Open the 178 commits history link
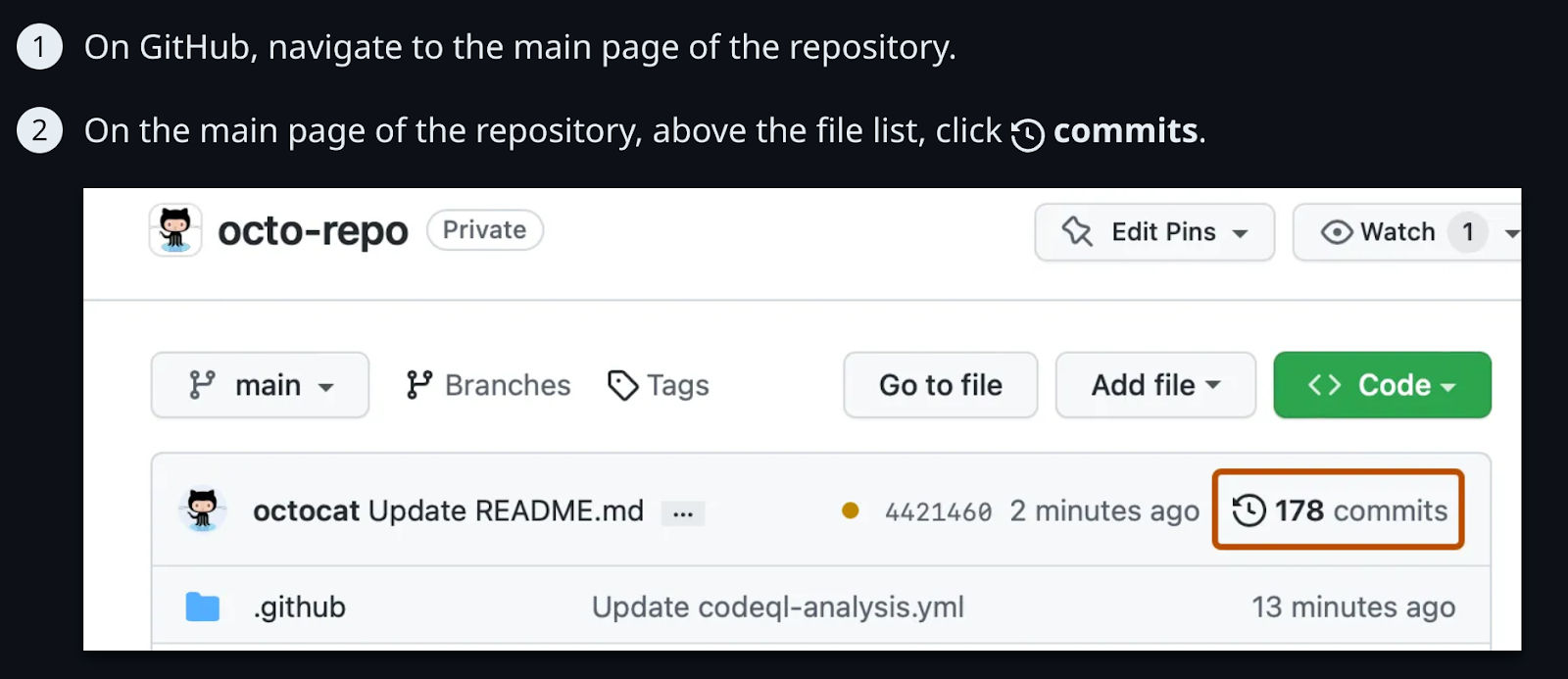Screen dimensions: 1568x679 pos(1339,510)
